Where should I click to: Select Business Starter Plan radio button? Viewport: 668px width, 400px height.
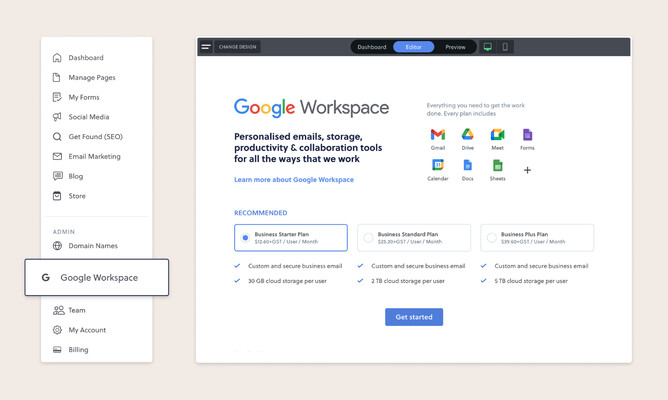point(245,238)
